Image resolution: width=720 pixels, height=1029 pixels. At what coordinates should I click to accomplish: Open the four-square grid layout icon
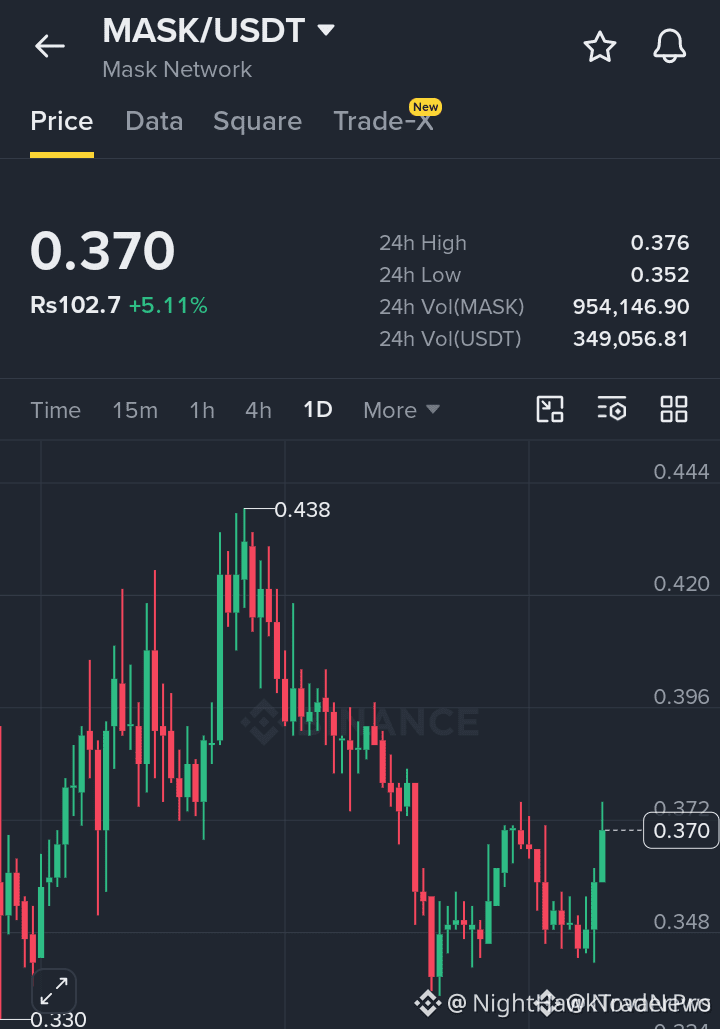click(674, 410)
